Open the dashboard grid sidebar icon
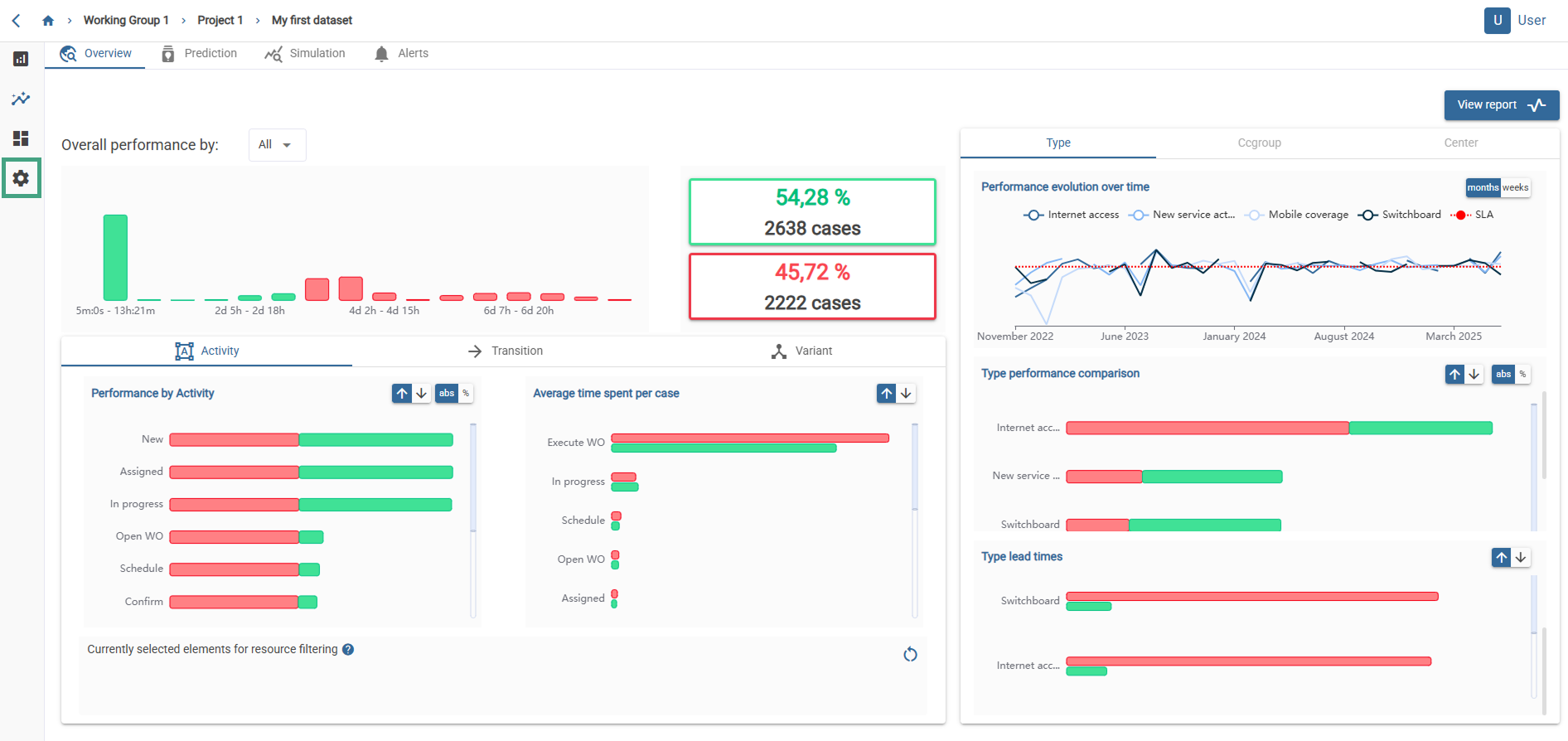This screenshot has width=1568, height=741. (x=21, y=138)
